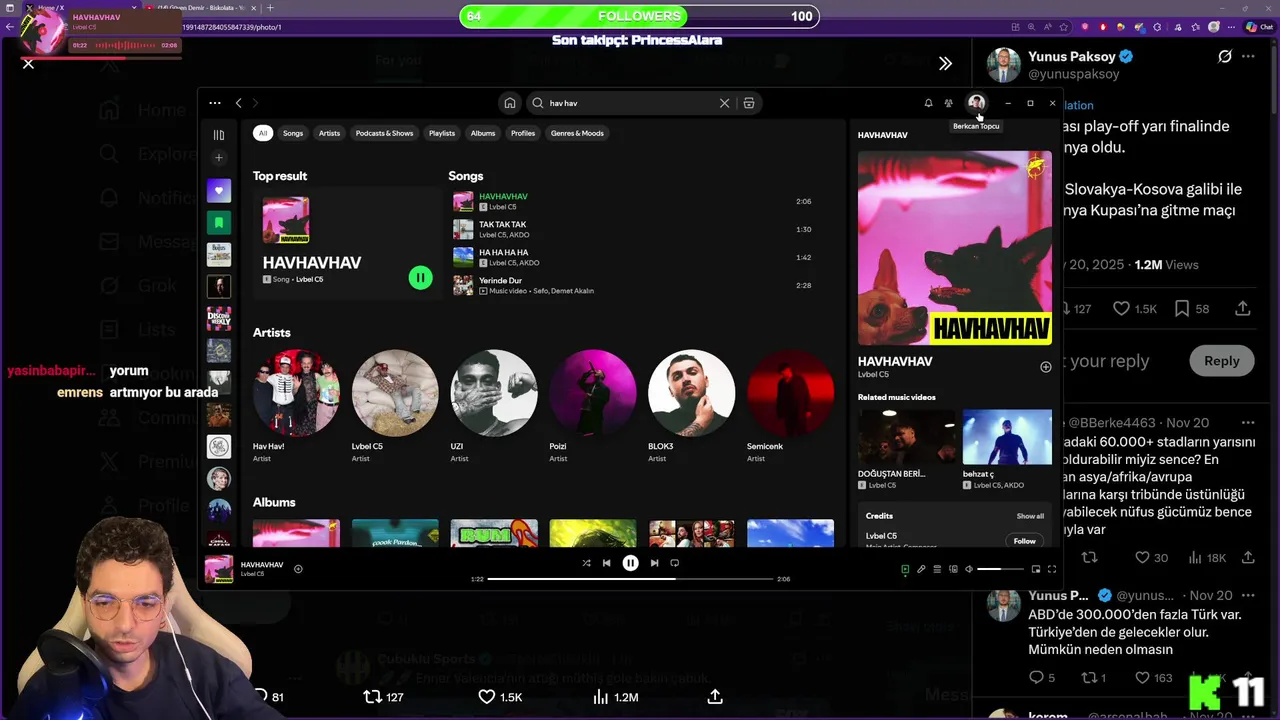This screenshot has height=720, width=1280.
Task: Clear the 'hav hav' search query
Action: pos(725,103)
